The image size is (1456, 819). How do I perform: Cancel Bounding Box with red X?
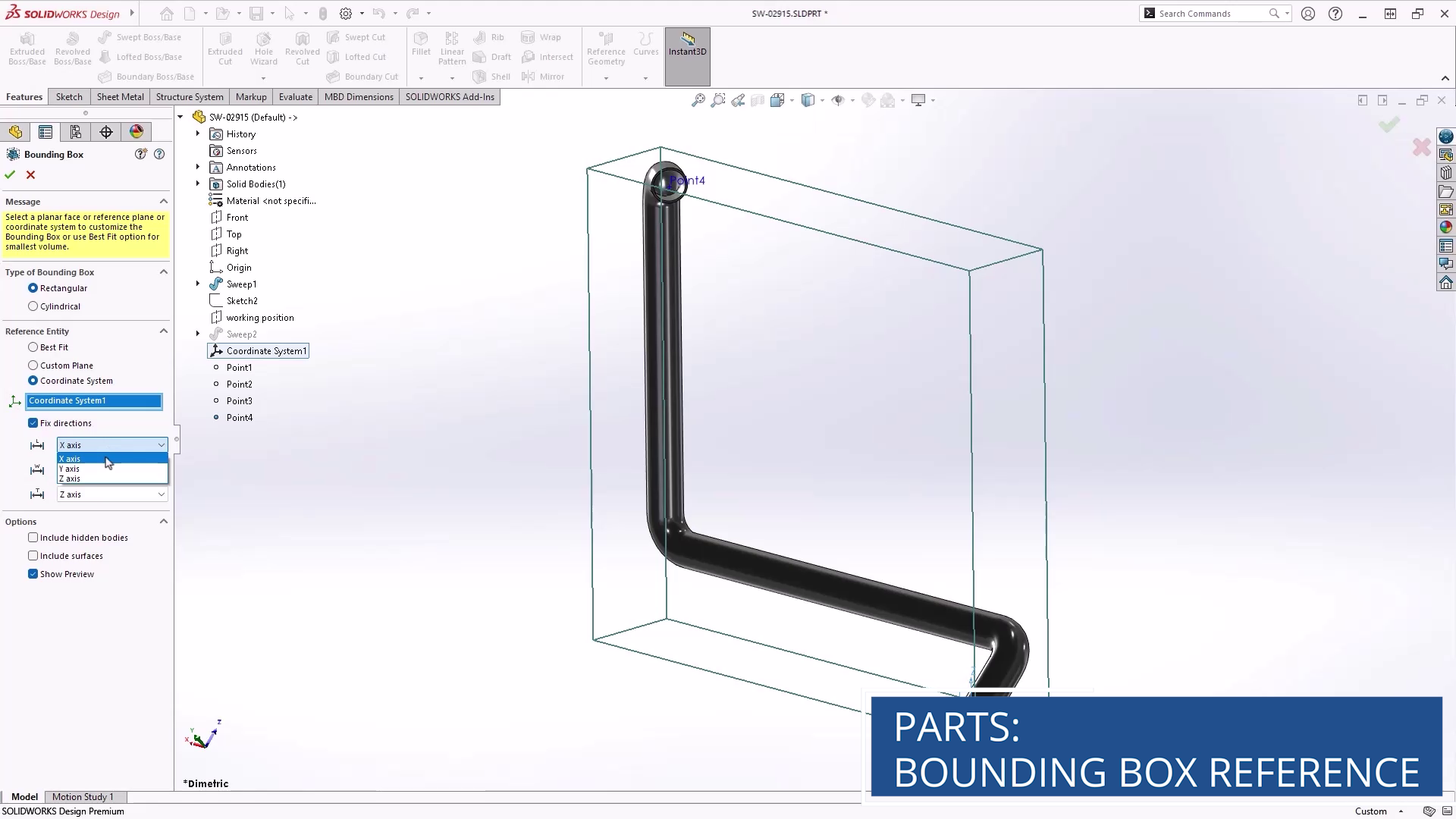30,174
